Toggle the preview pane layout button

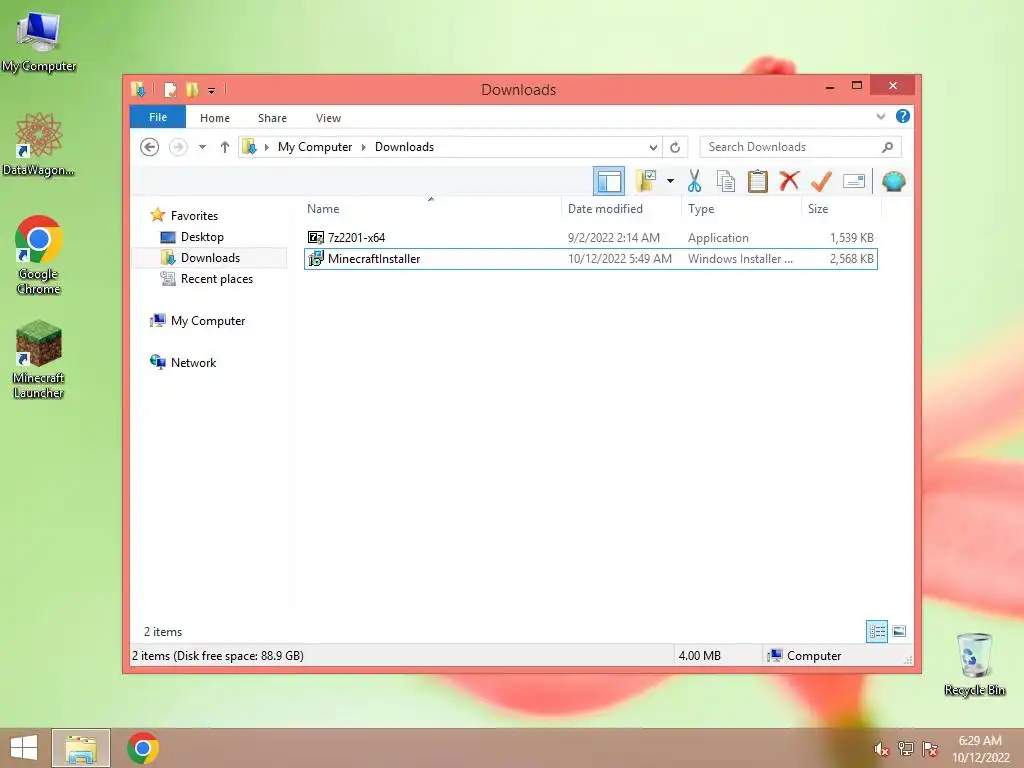609,181
